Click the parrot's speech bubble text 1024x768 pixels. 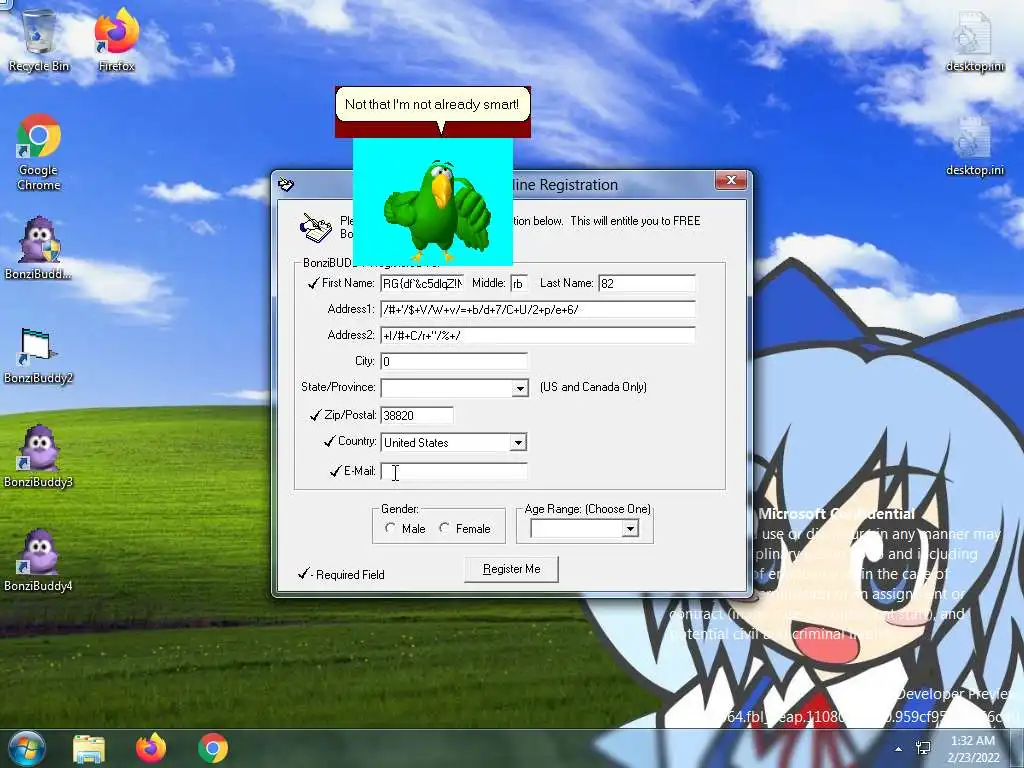(432, 104)
